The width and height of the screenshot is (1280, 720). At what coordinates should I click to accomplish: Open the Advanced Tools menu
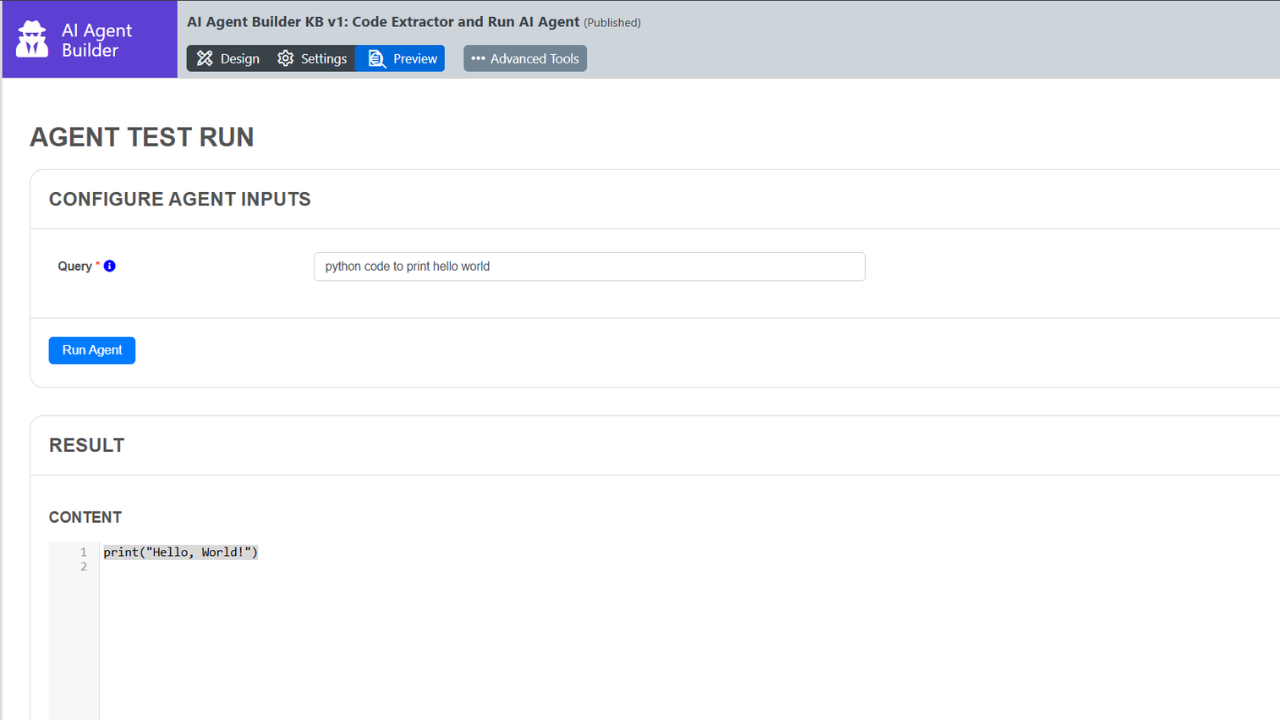525,59
